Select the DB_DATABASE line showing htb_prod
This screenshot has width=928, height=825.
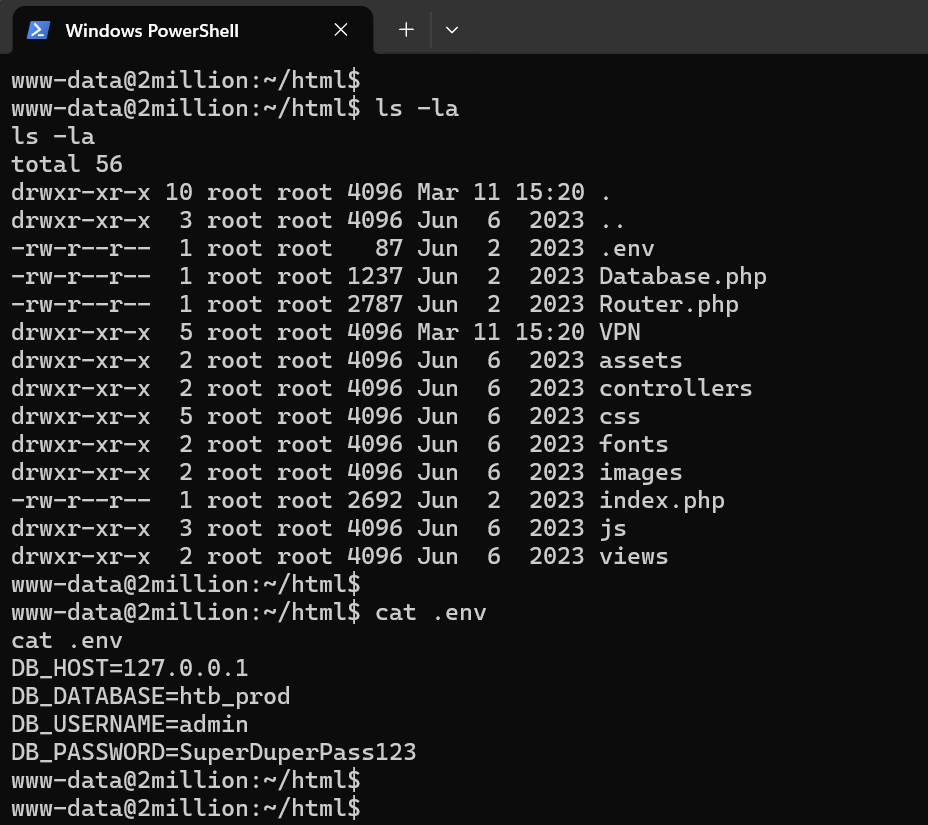(x=150, y=696)
